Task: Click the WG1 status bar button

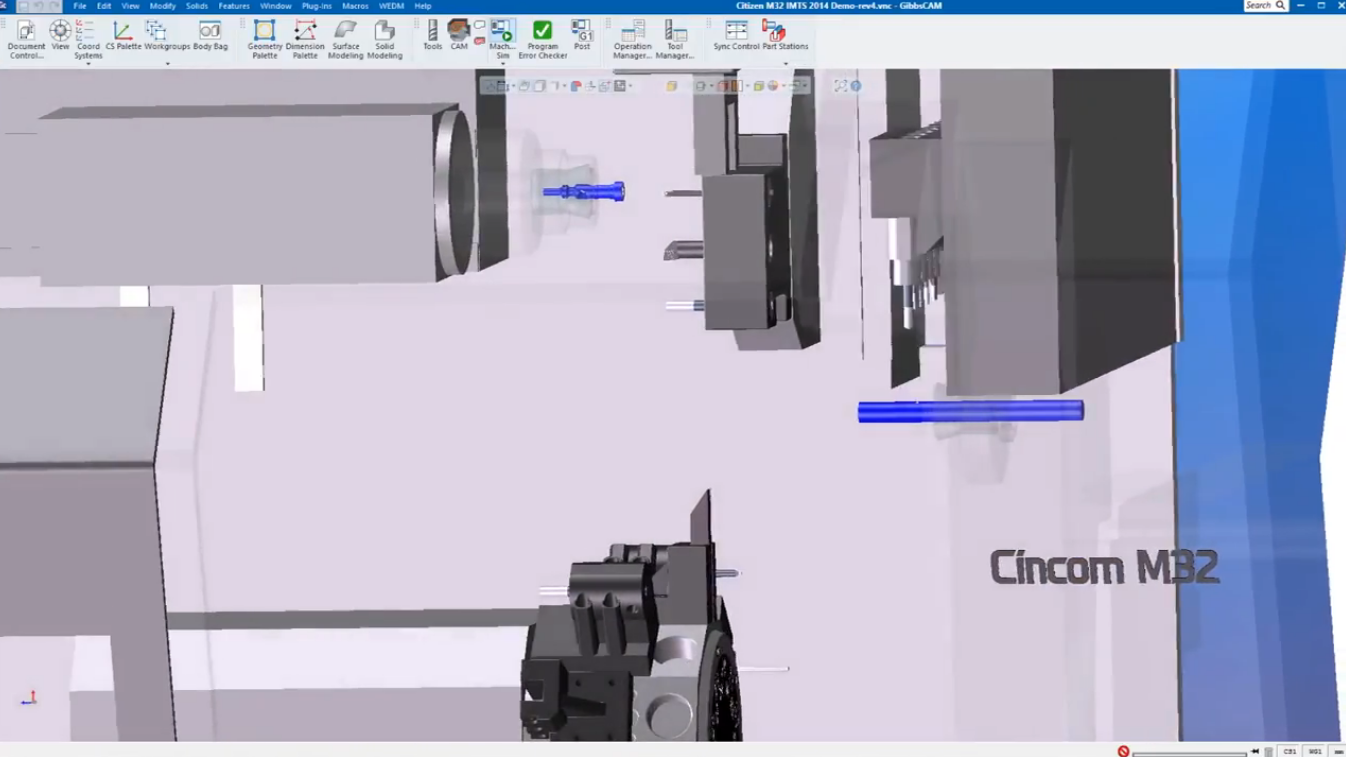Action: pyautogui.click(x=1315, y=751)
